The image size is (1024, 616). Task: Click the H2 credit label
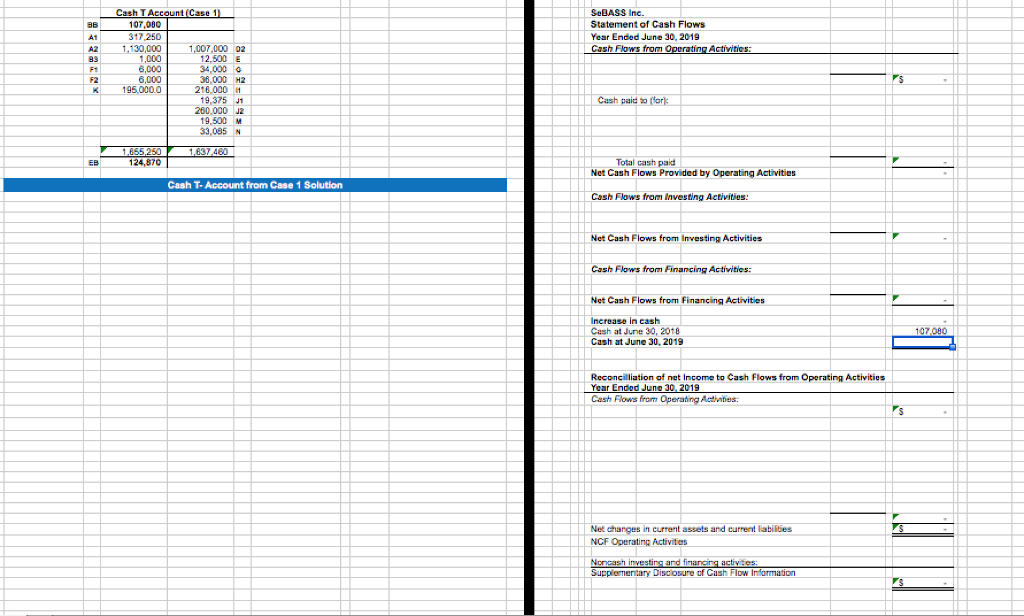click(x=240, y=80)
